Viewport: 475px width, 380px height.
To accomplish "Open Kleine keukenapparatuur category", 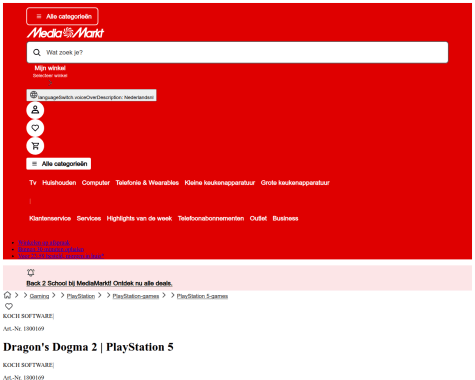I will pos(220,183).
